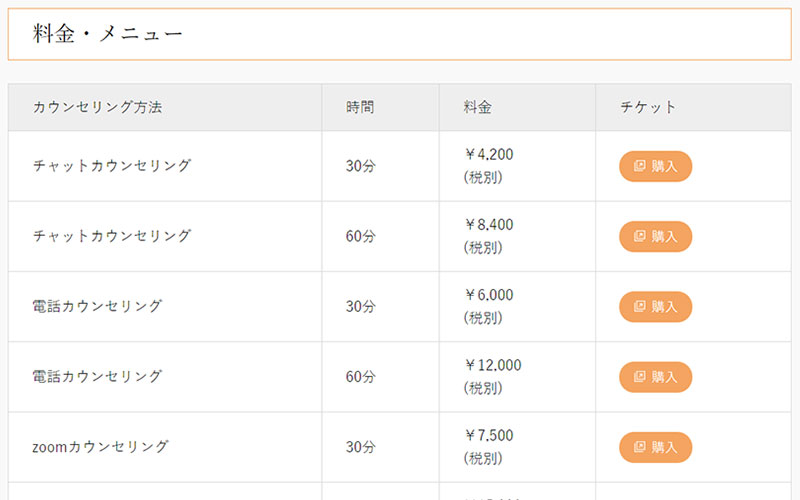The image size is (800, 500).
Task: Click ticket icon in ¥4,200 row's 購入 button
Action: point(640,167)
